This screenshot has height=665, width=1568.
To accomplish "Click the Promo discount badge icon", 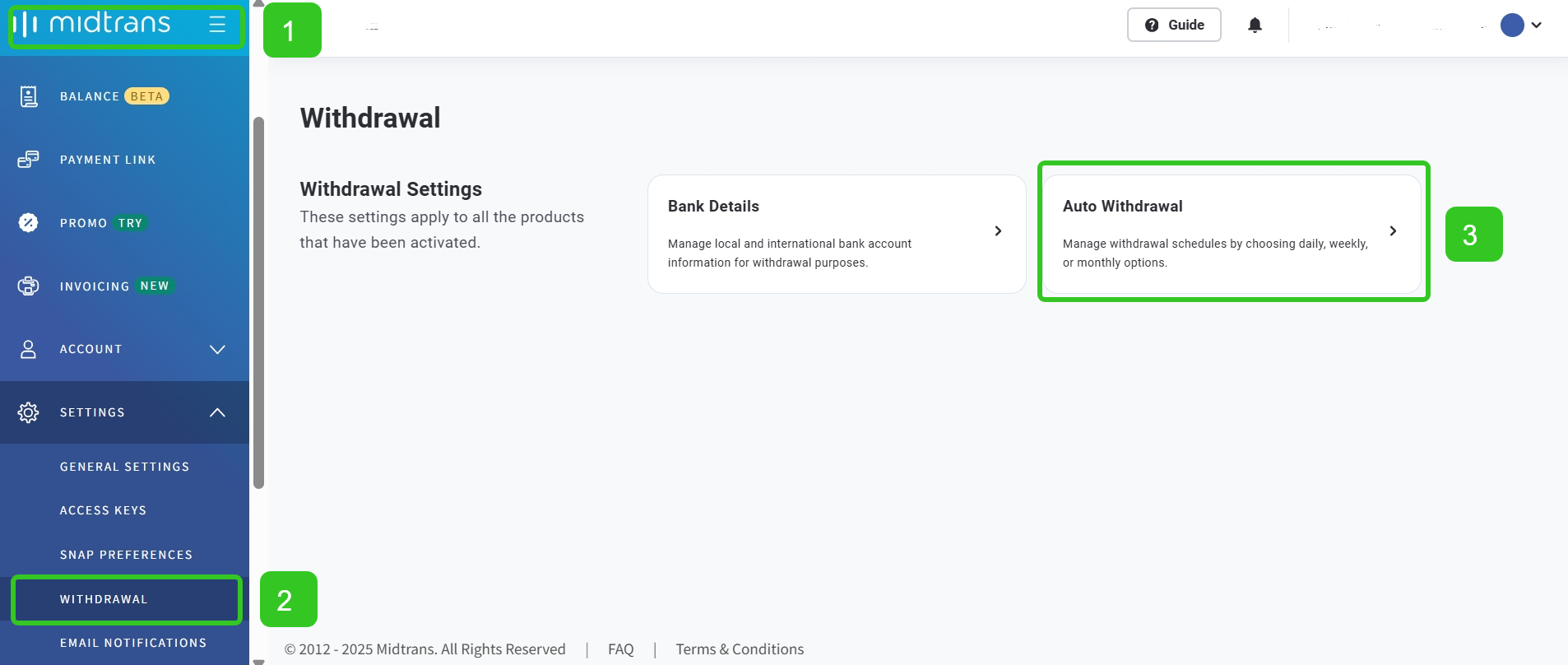I will pos(29,223).
